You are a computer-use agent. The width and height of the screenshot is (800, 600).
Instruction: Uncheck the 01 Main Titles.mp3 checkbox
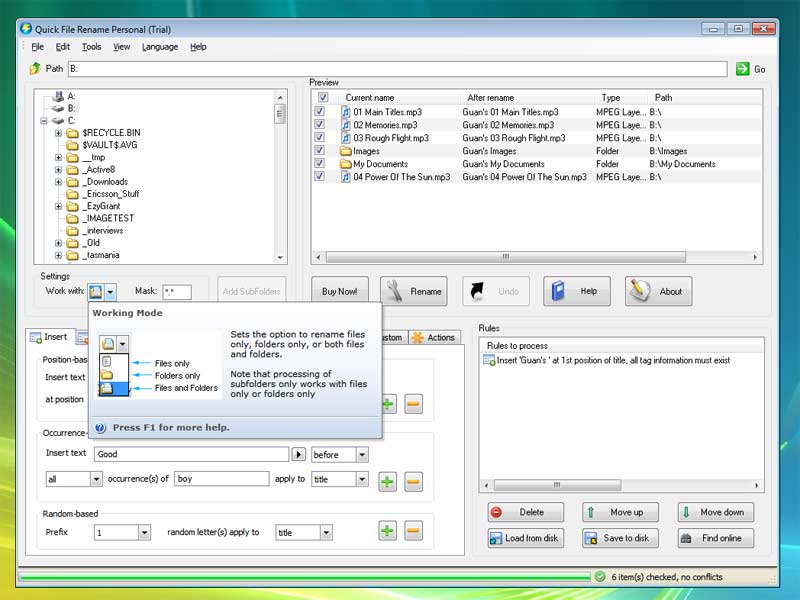tap(320, 112)
